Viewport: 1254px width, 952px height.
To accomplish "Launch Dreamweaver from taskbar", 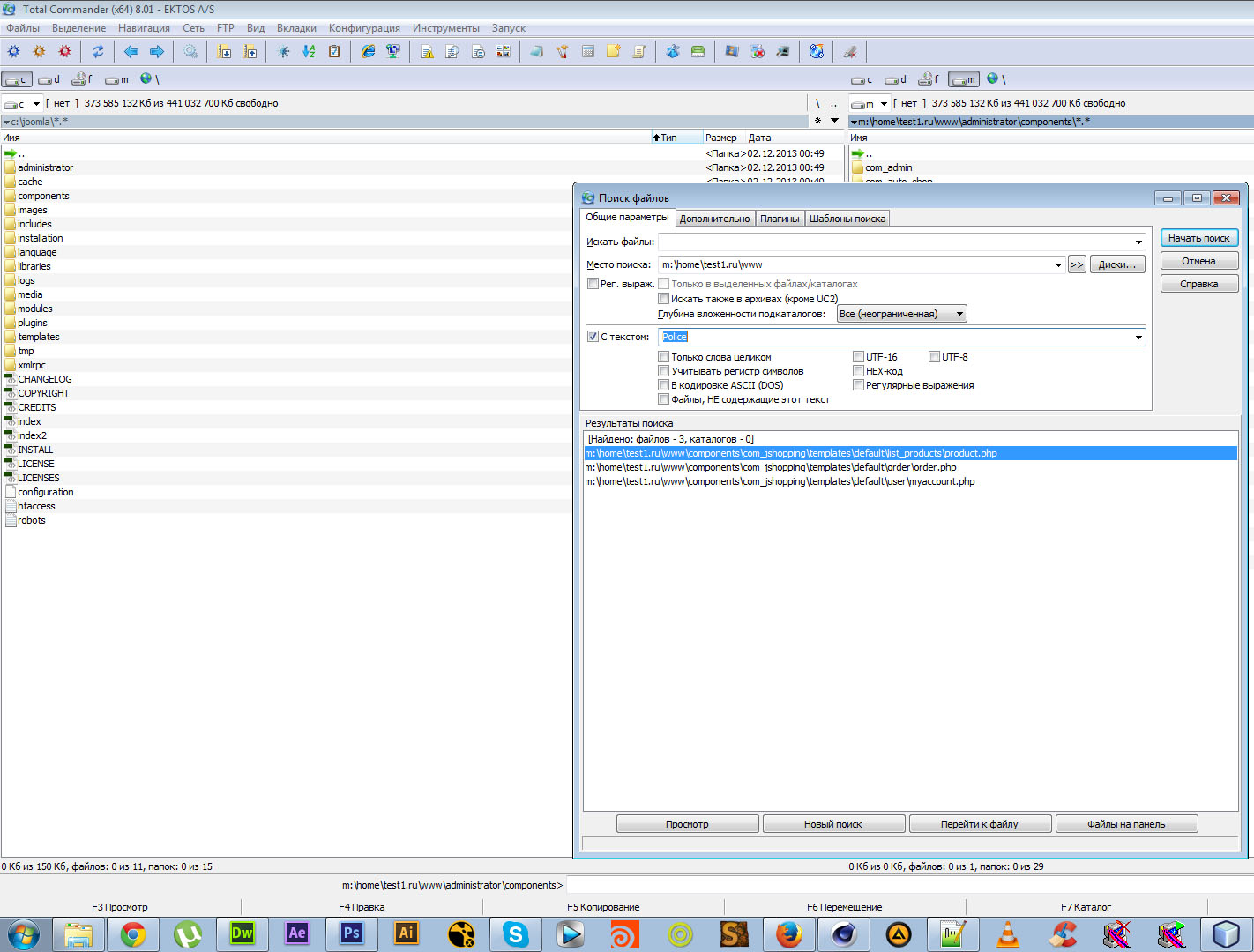I will pos(243,934).
